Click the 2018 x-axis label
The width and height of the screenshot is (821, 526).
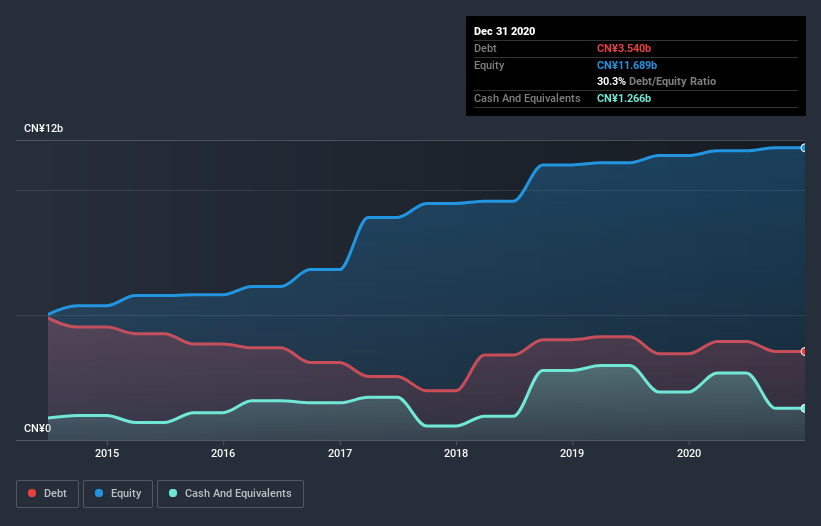[x=456, y=453]
